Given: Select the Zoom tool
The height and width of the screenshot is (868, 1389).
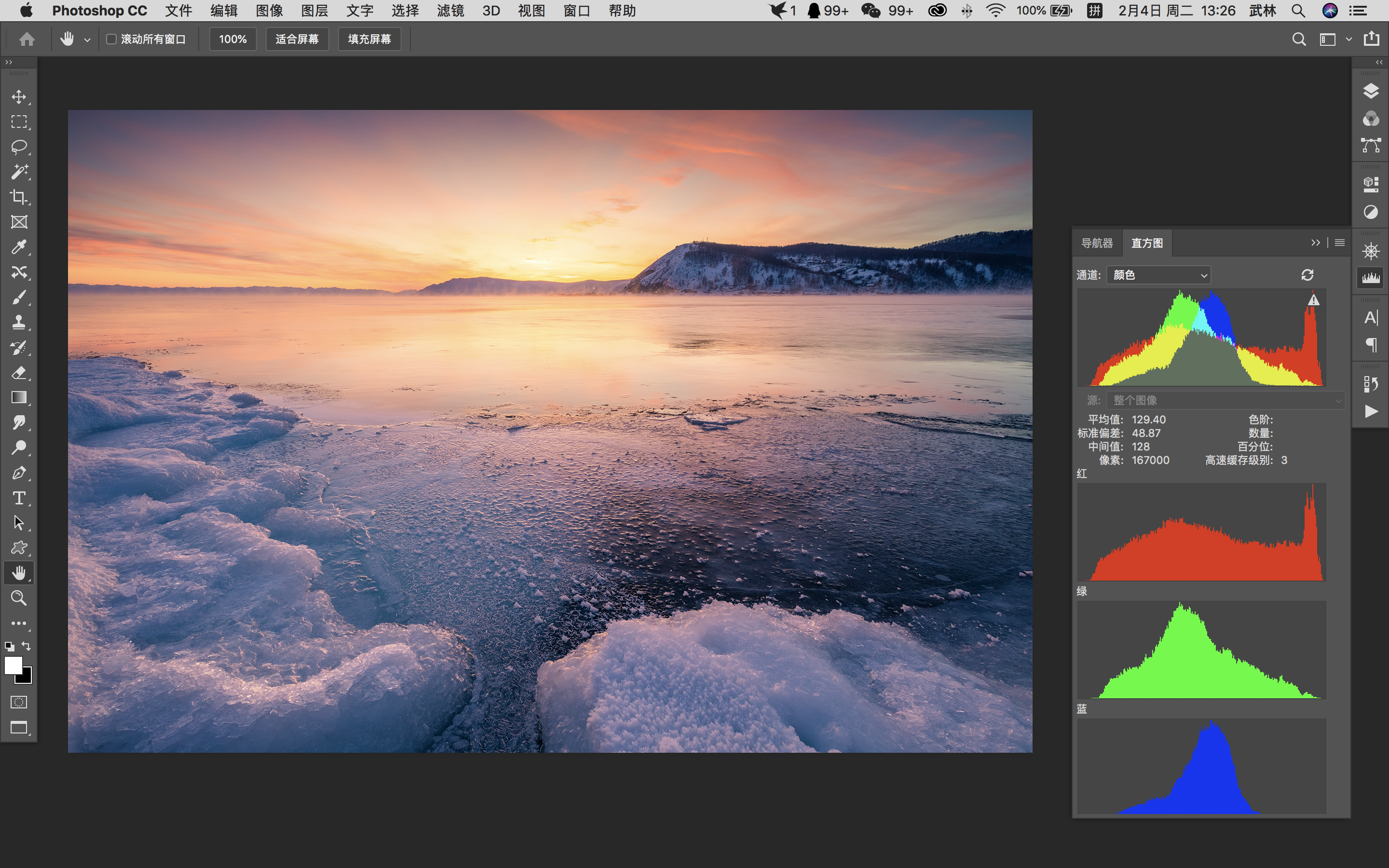Looking at the screenshot, I should point(19,598).
